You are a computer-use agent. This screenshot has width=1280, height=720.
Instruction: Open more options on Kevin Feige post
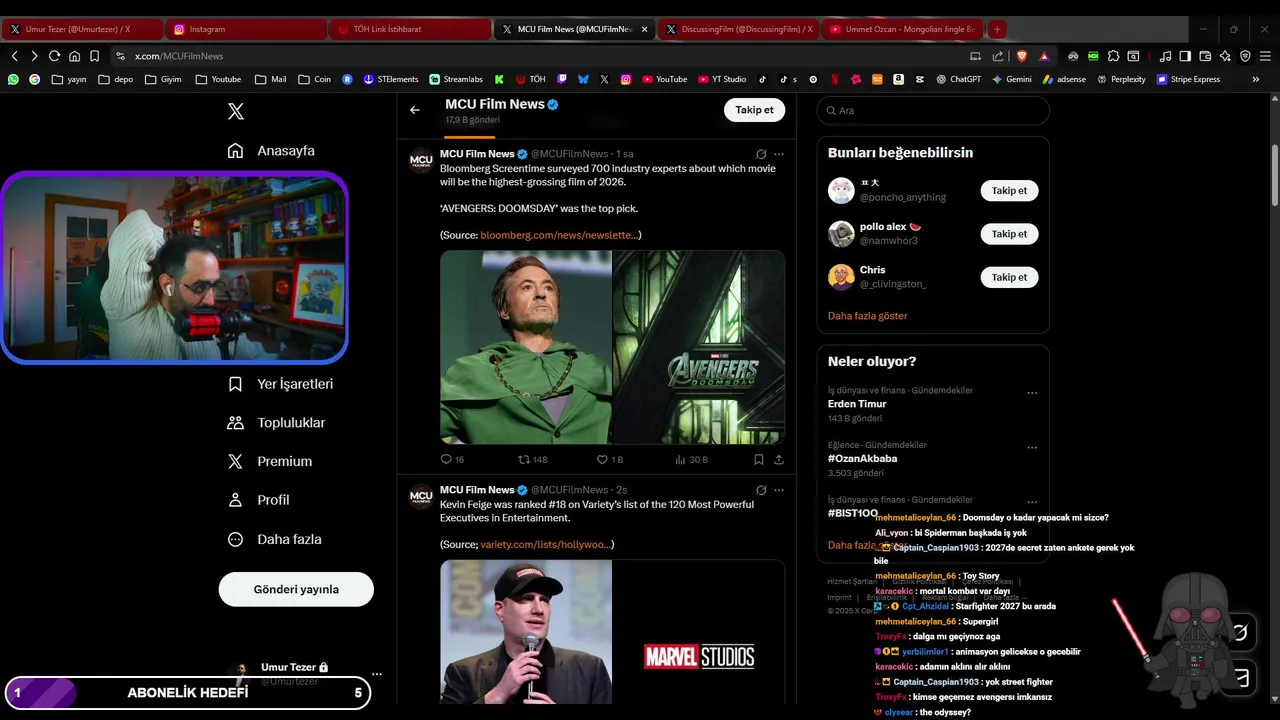[779, 490]
